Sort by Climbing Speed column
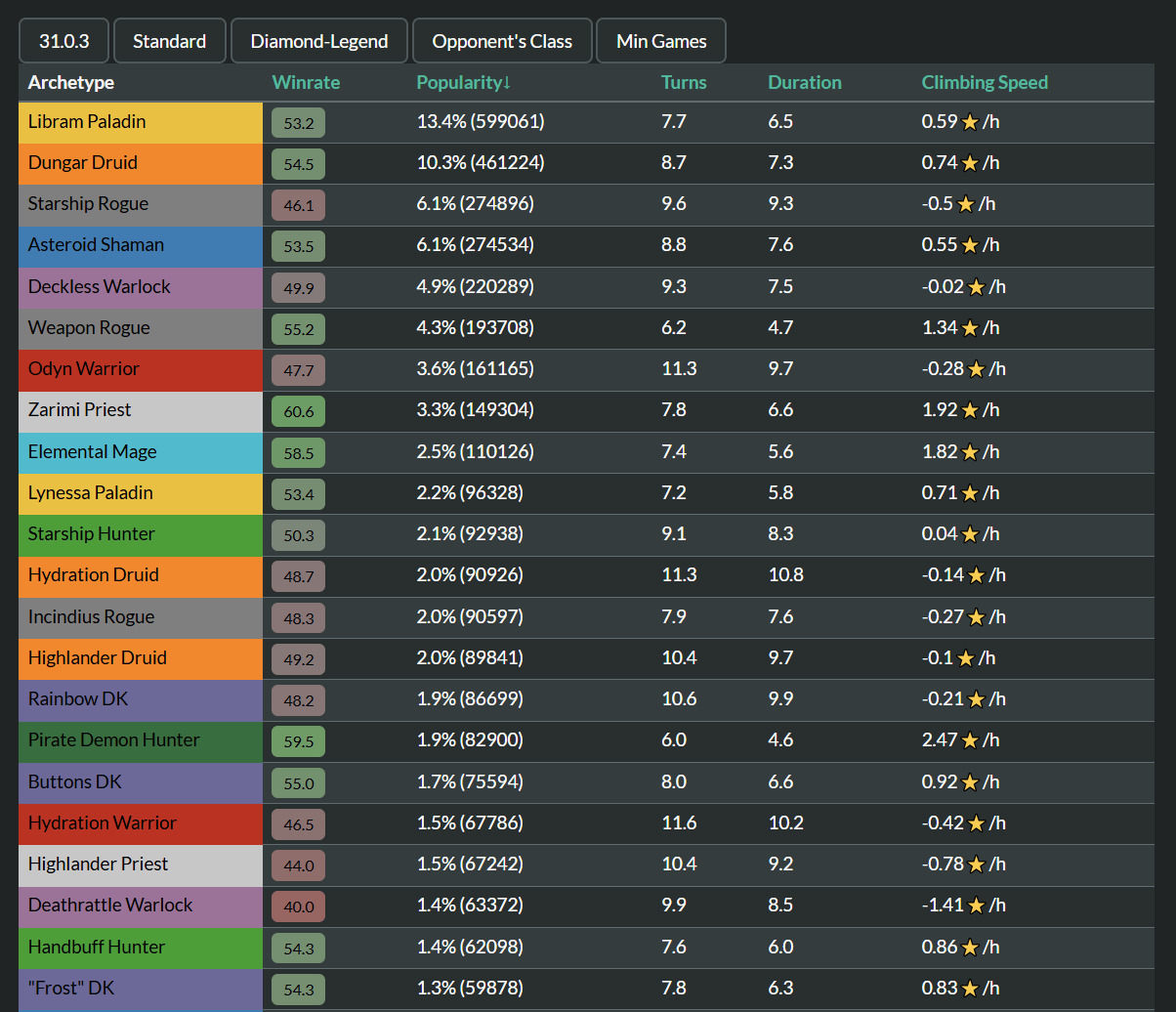This screenshot has width=1176, height=1012. coord(985,82)
